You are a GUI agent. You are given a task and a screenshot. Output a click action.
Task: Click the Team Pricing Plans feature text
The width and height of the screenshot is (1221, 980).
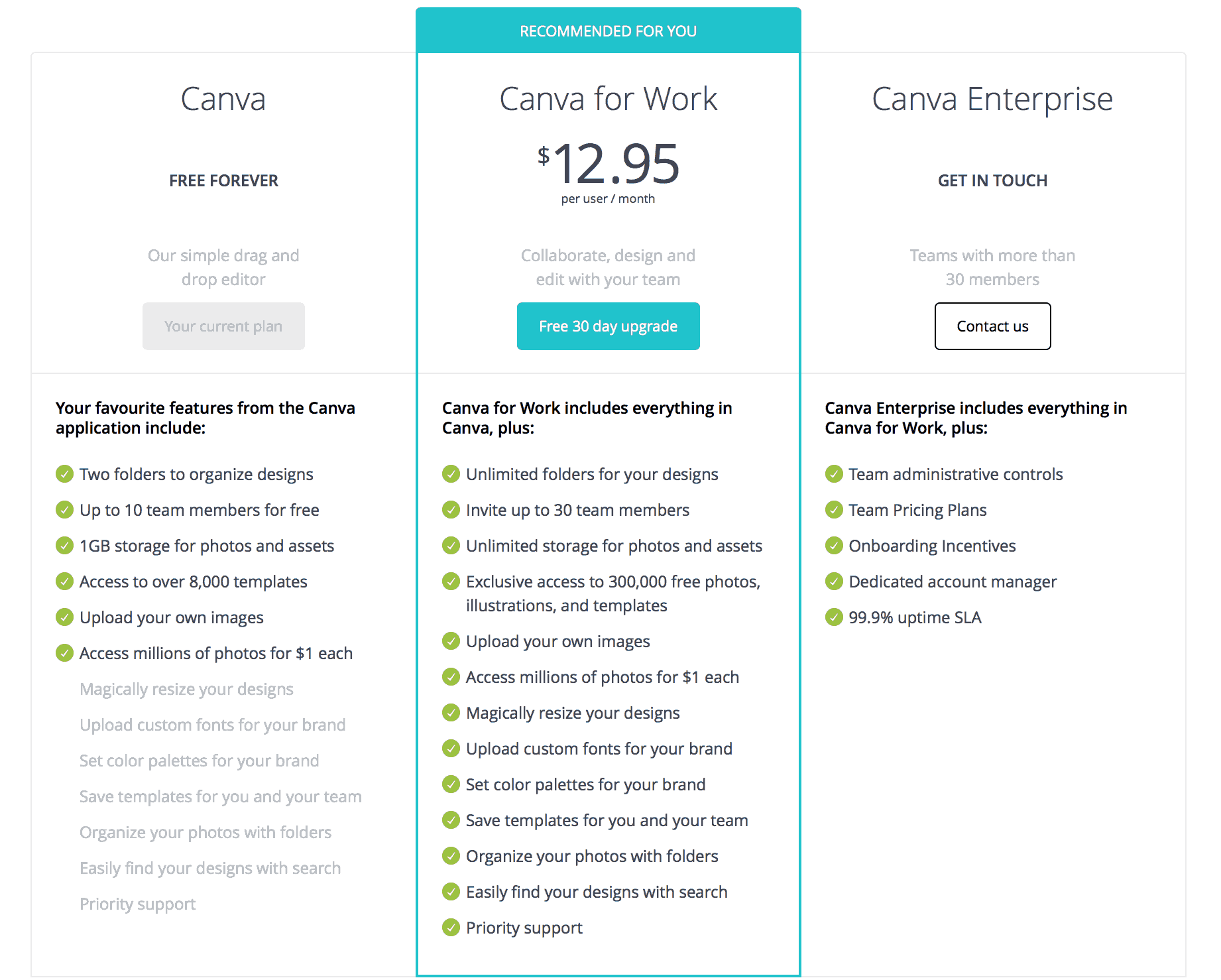[x=917, y=510]
